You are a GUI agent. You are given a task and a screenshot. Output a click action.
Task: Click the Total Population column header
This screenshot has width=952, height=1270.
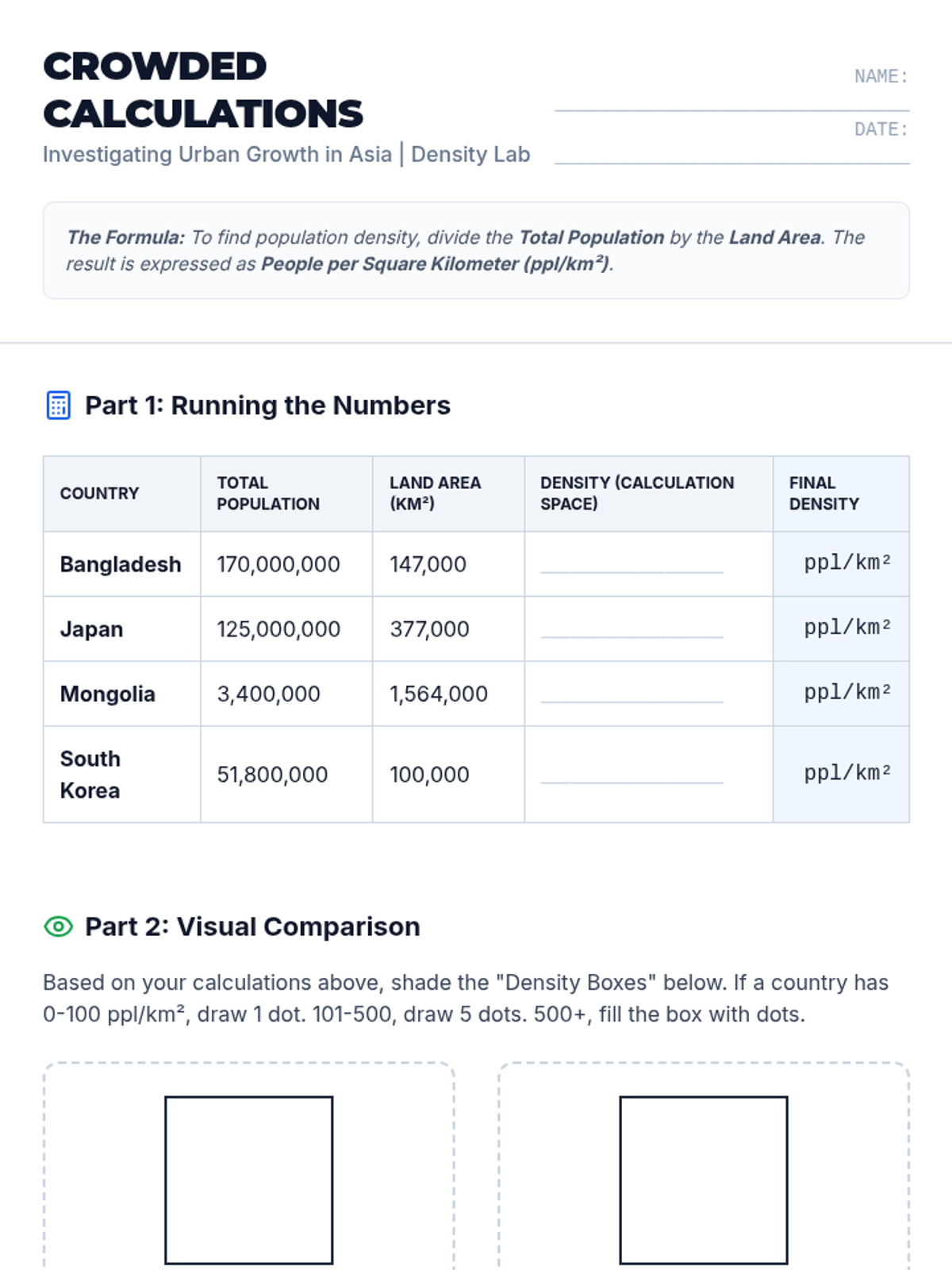[268, 493]
